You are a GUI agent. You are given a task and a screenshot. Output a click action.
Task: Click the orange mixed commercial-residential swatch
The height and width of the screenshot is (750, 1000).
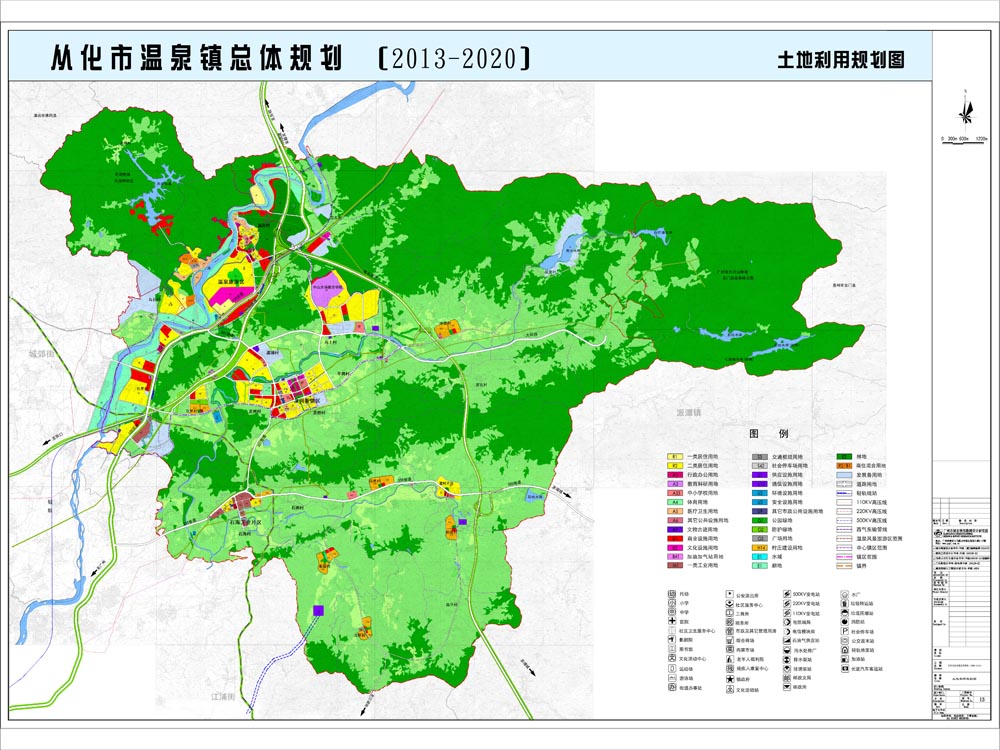pos(844,466)
